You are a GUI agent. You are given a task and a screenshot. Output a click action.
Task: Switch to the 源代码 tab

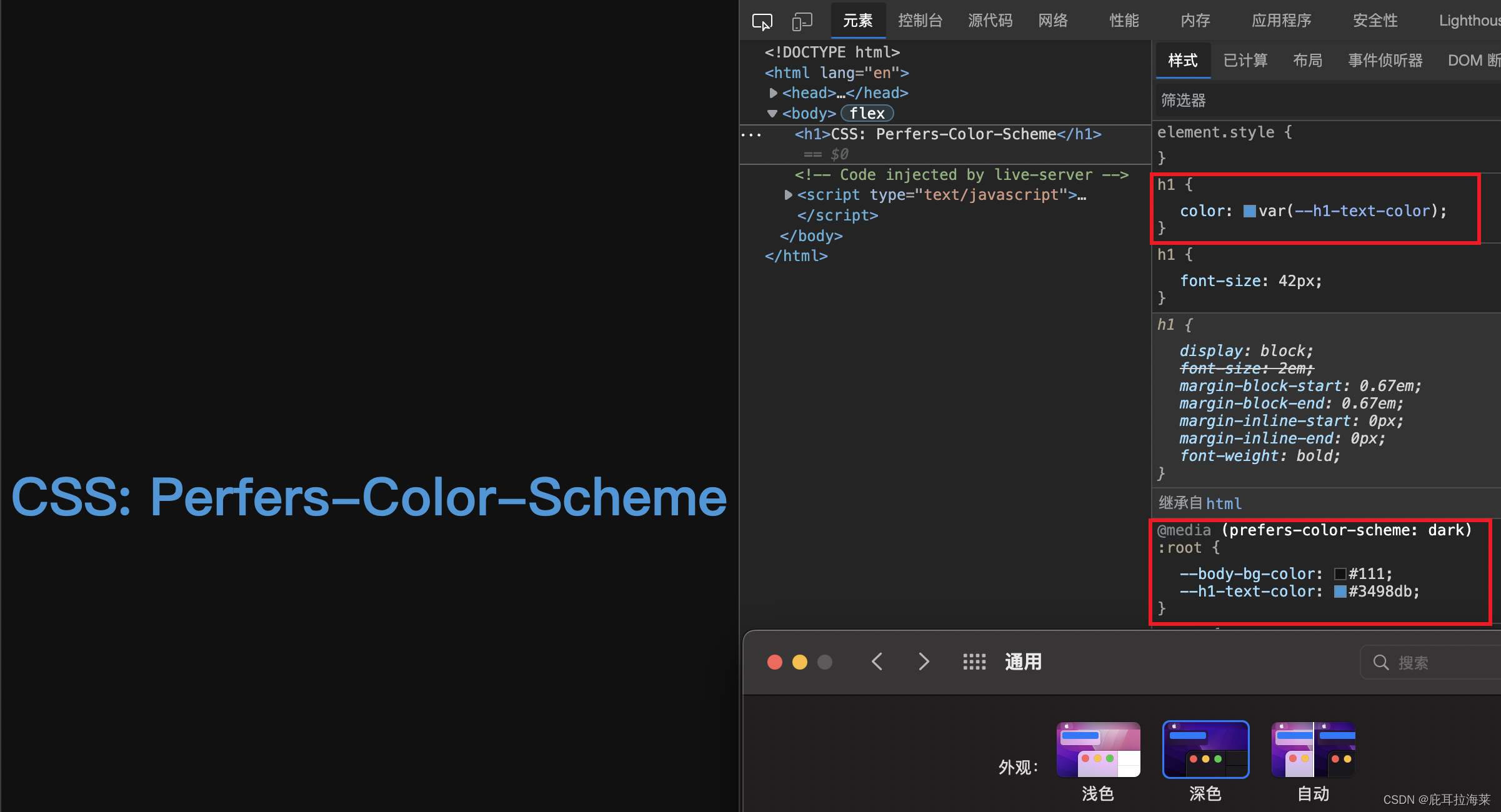coord(990,21)
